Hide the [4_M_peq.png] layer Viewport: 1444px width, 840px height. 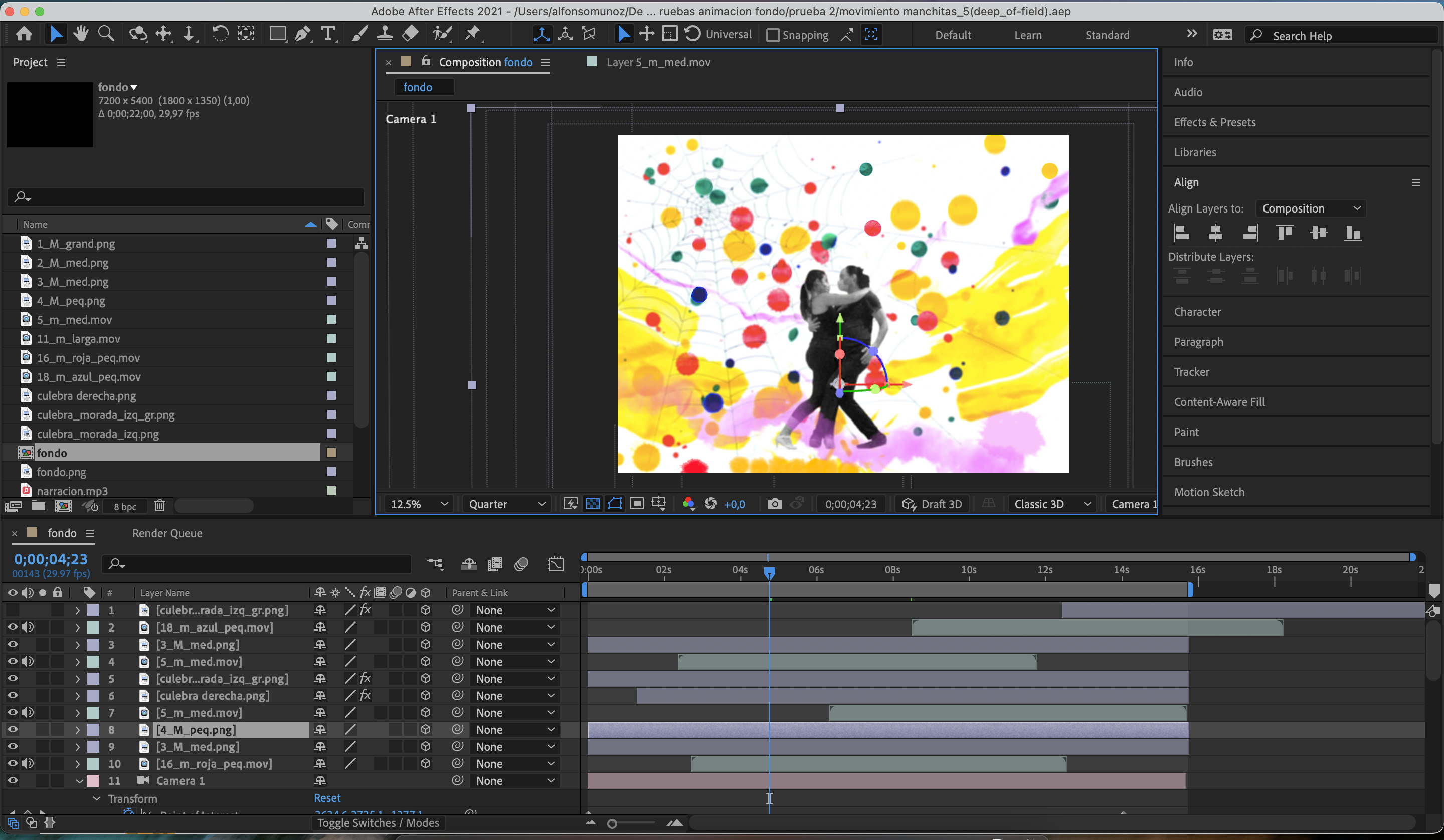point(13,729)
